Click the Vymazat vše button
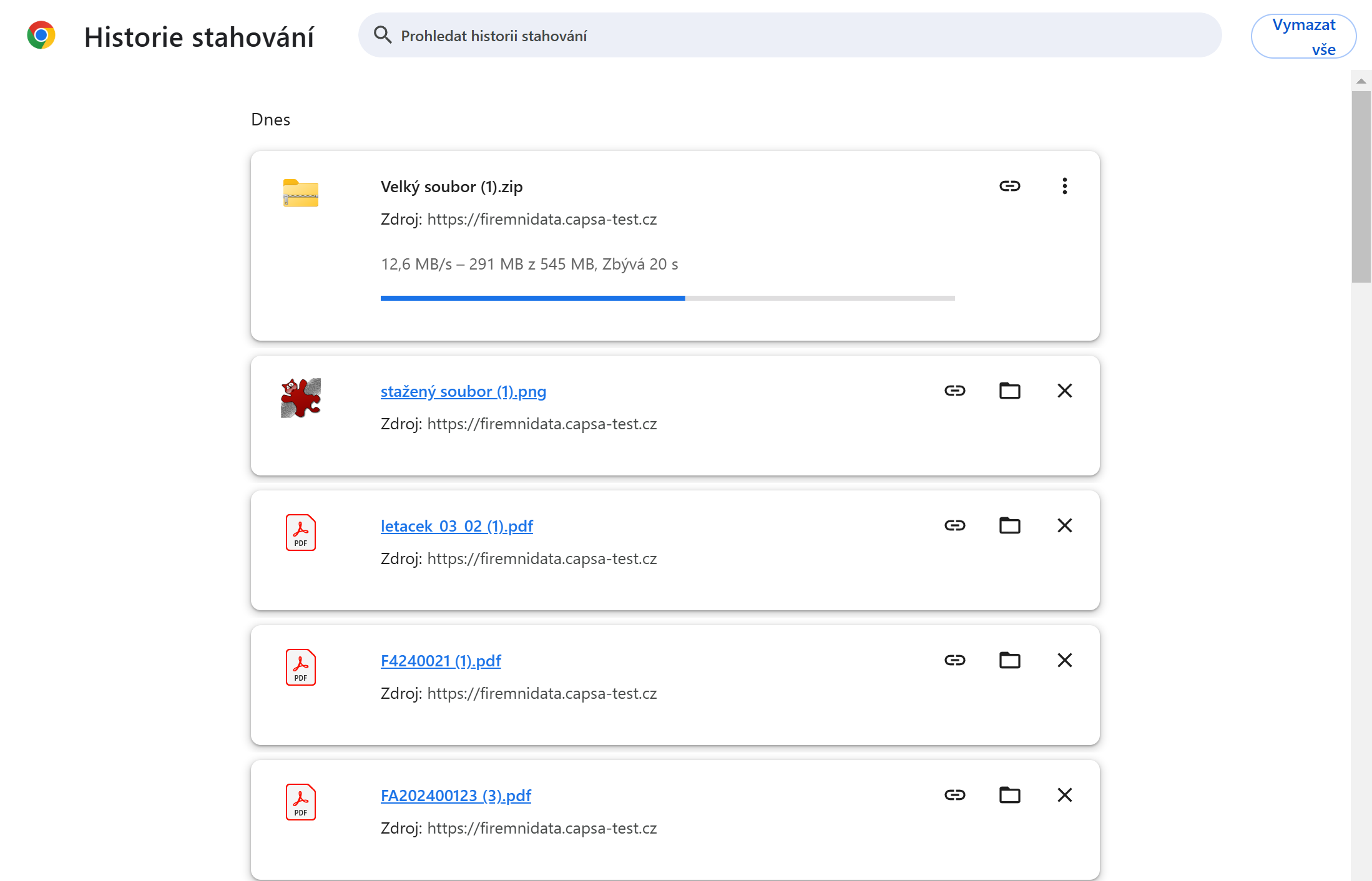The height and width of the screenshot is (881, 1372). (1303, 37)
